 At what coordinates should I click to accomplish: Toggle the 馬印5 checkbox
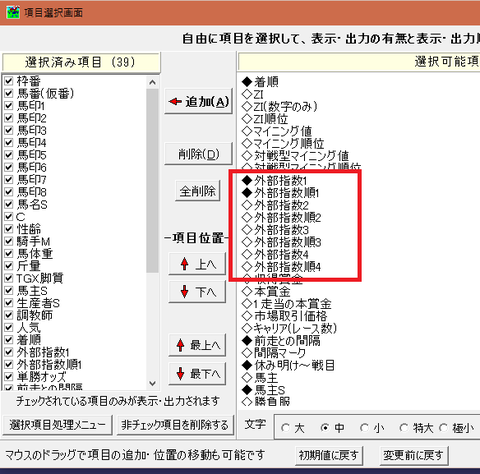[x=9, y=155]
